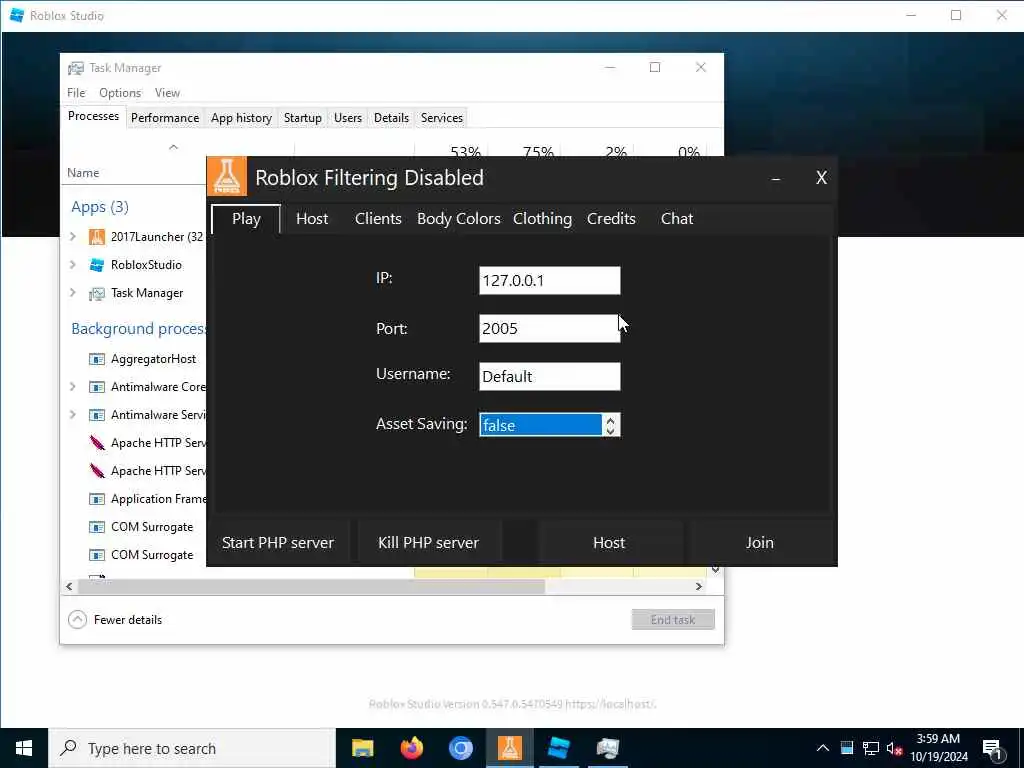Click the AggregatorHost process icon

97,359
